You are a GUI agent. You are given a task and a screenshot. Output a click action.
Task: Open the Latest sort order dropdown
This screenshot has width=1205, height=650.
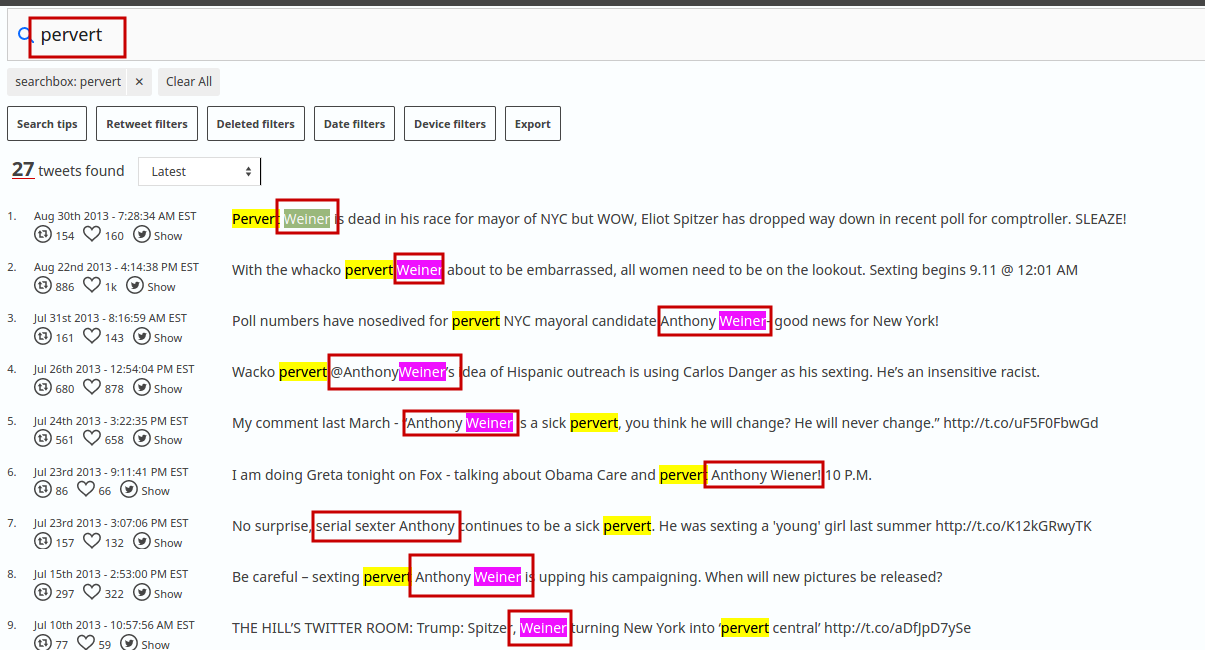(x=199, y=171)
